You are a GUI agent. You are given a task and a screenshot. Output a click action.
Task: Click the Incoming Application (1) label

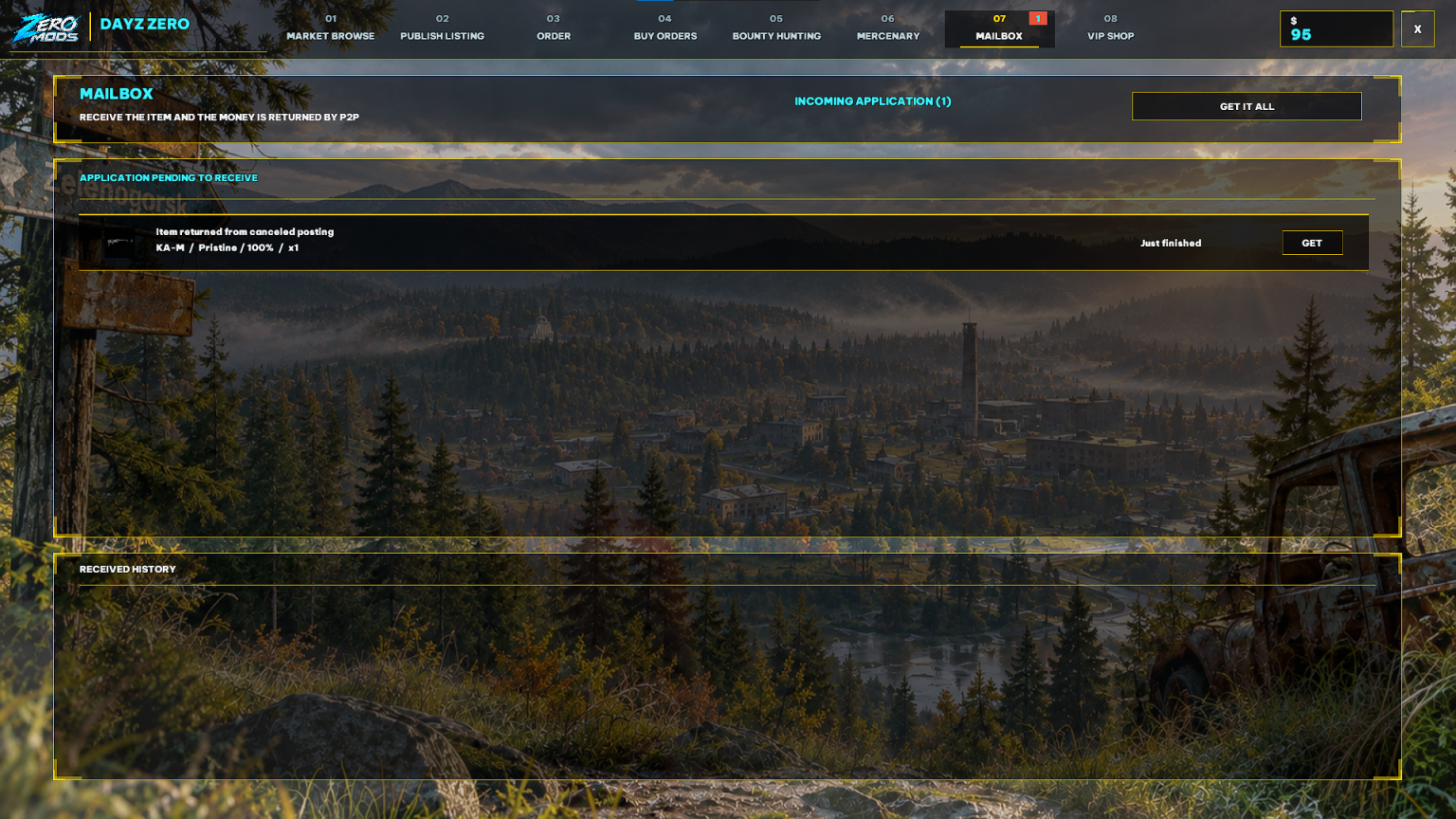(x=873, y=101)
